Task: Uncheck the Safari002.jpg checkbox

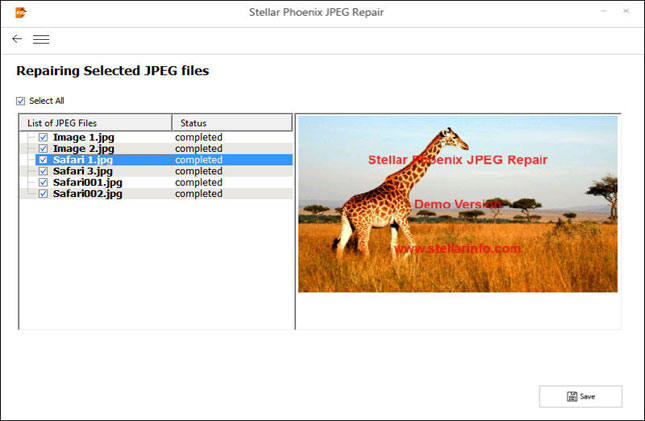Action: [43, 194]
